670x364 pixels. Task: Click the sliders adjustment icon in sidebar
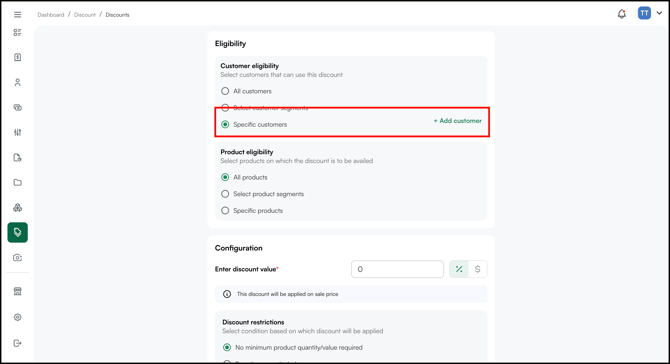[x=18, y=132]
